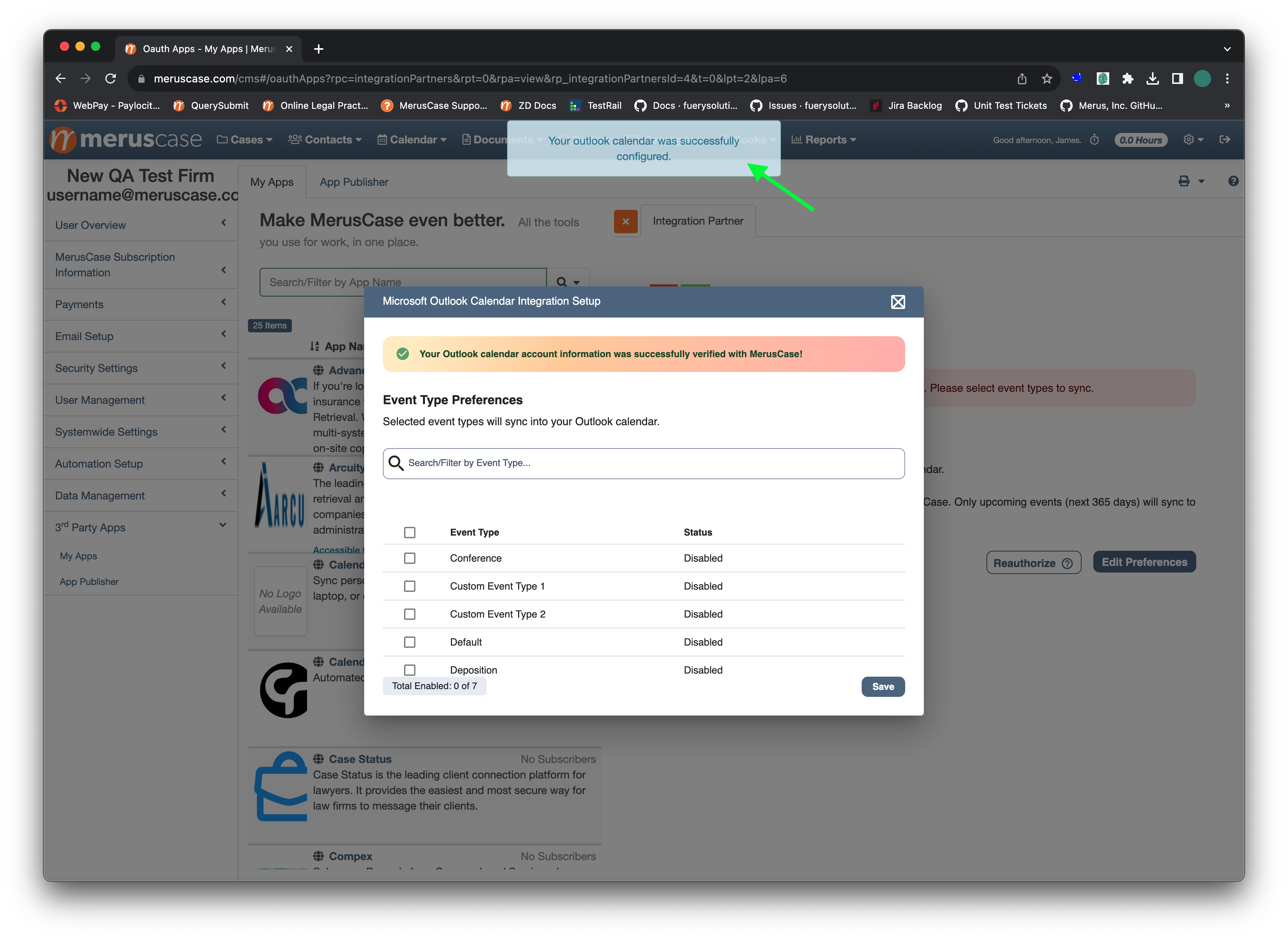Click the Edit Preferences button
Viewport: 1288px width, 939px height.
[x=1144, y=562]
